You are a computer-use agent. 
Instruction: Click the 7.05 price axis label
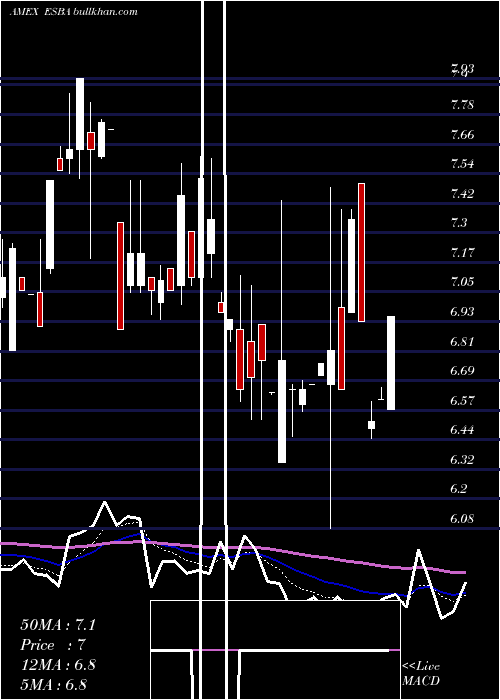[x=462, y=282]
